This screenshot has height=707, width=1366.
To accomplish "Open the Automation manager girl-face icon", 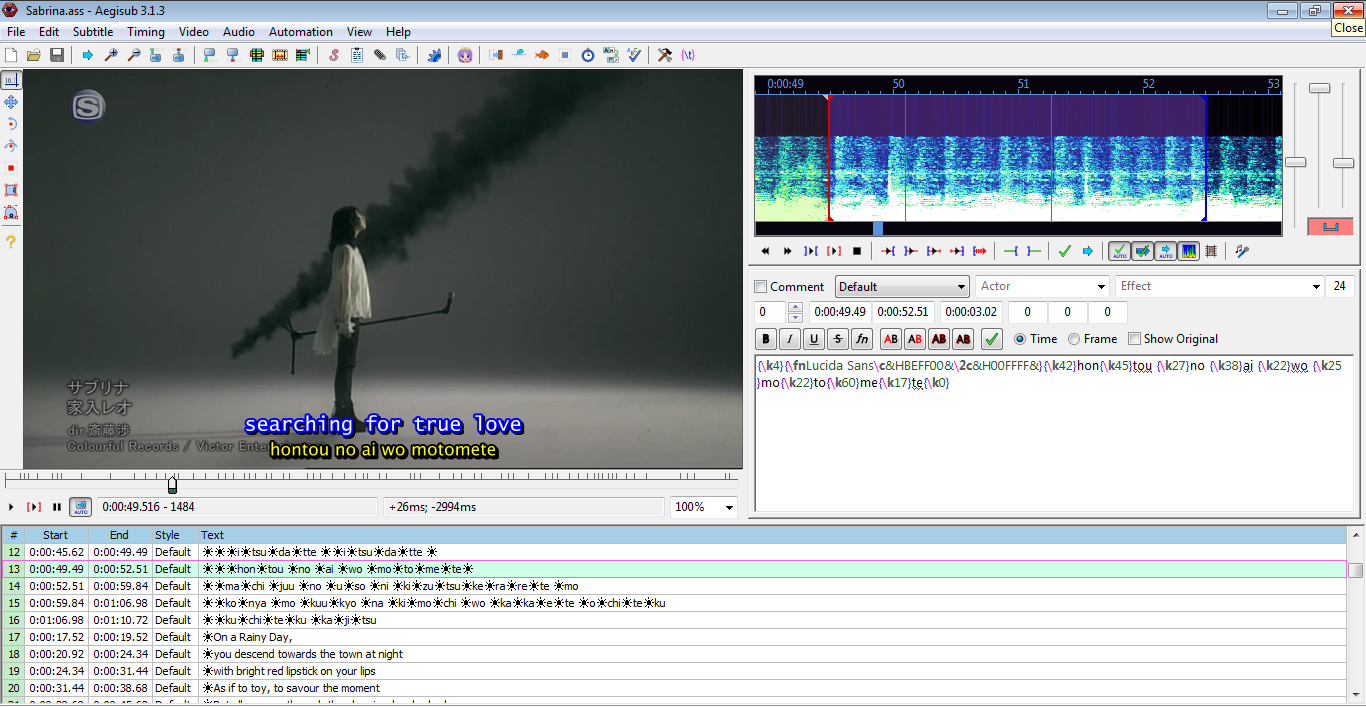I will tap(465, 55).
